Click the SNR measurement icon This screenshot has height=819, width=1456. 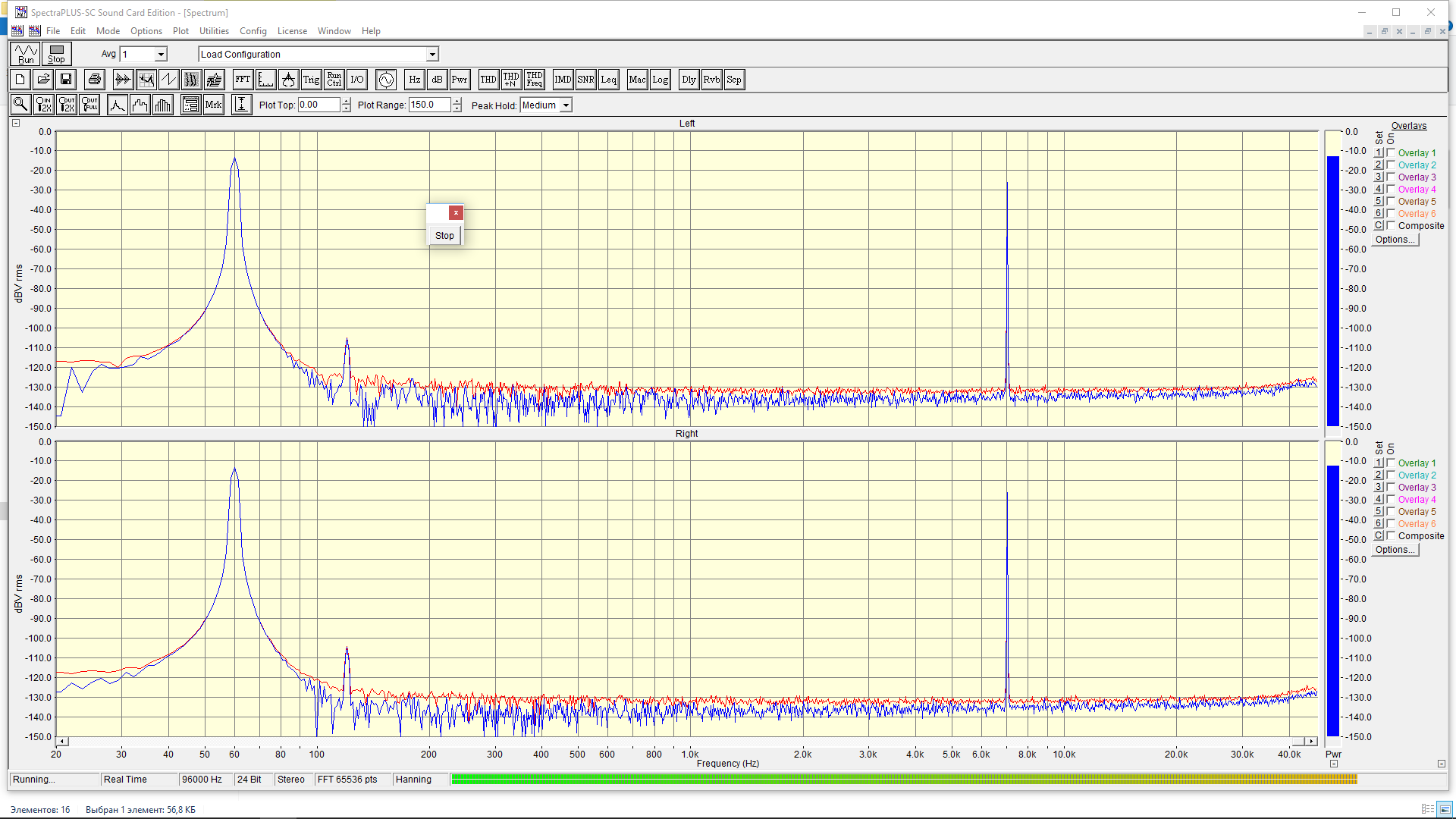pos(585,80)
